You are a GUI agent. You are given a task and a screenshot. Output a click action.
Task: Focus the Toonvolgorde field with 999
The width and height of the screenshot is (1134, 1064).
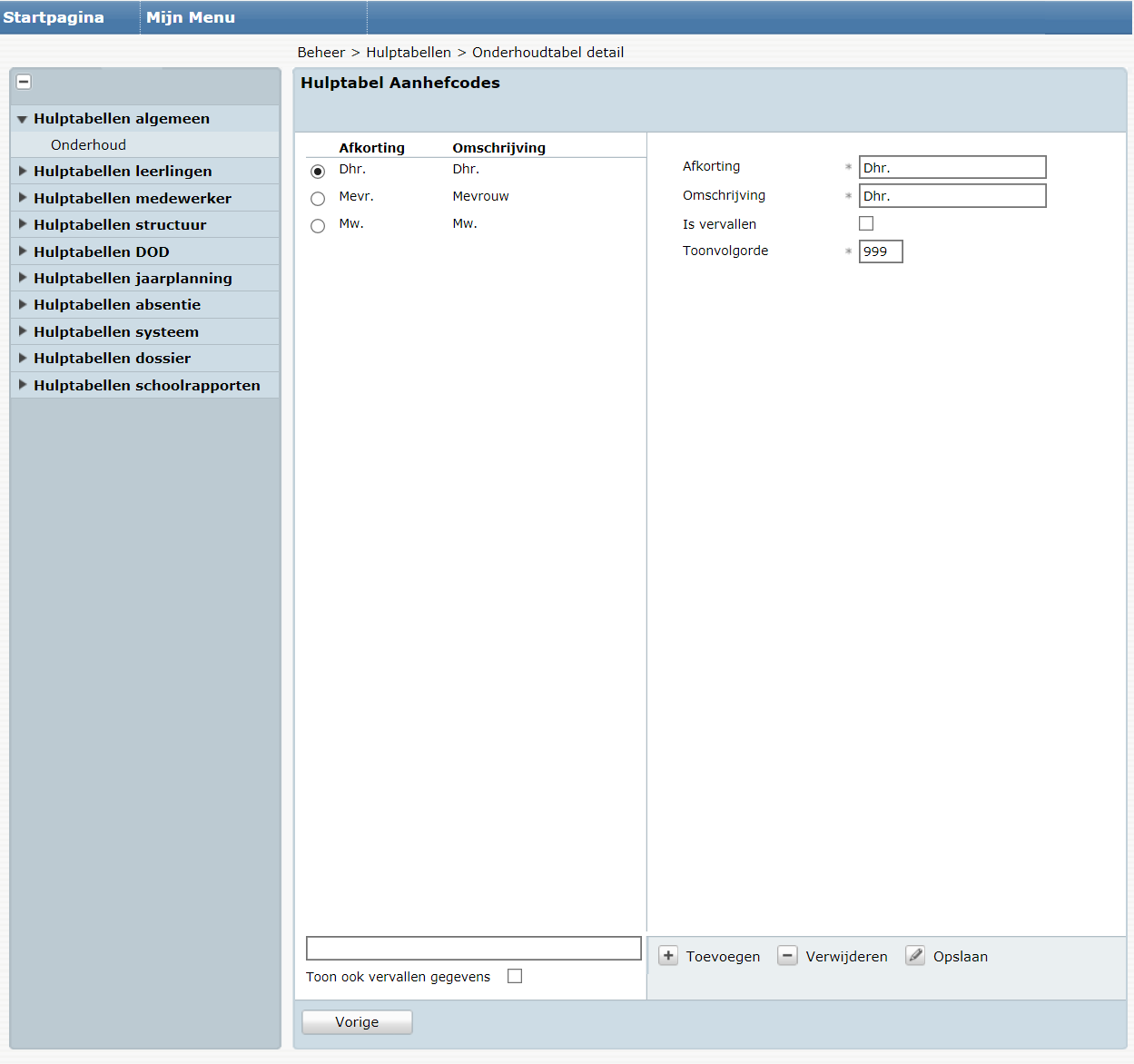tap(881, 251)
